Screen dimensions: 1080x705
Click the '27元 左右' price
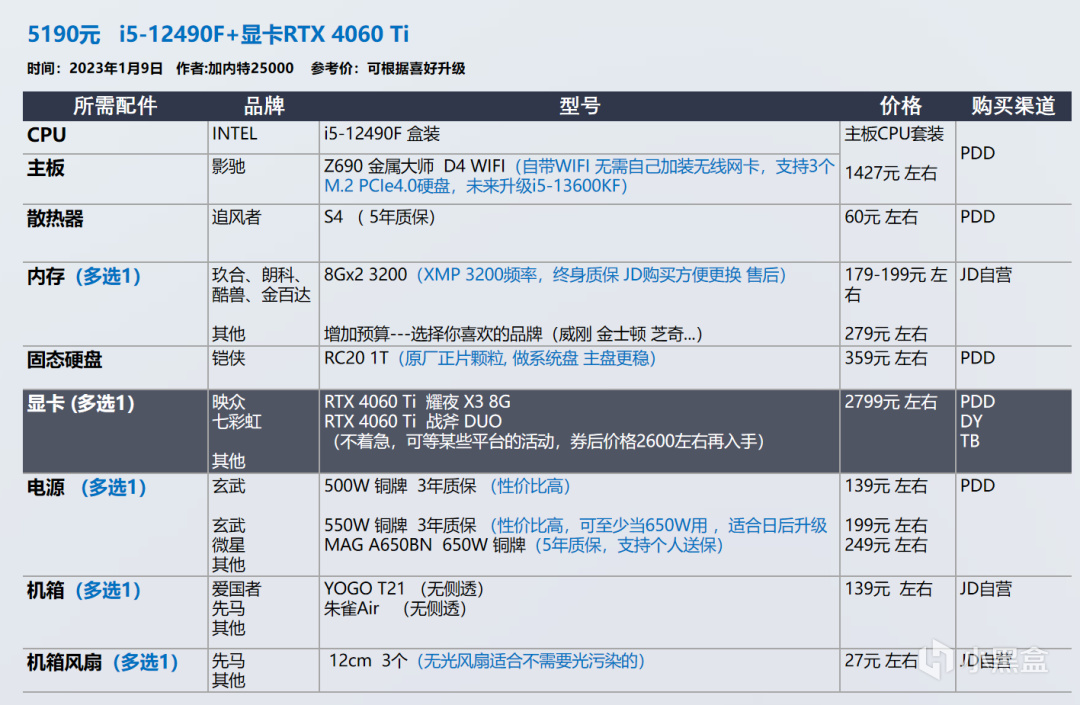pos(881,661)
